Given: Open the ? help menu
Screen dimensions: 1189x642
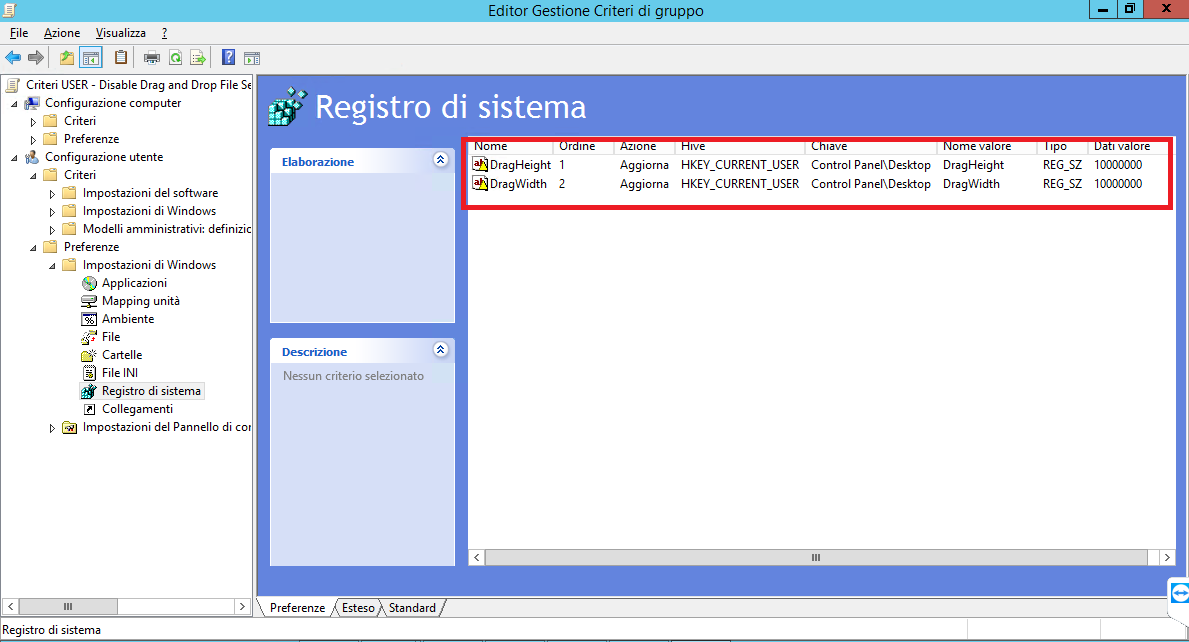Looking at the screenshot, I should [x=165, y=33].
